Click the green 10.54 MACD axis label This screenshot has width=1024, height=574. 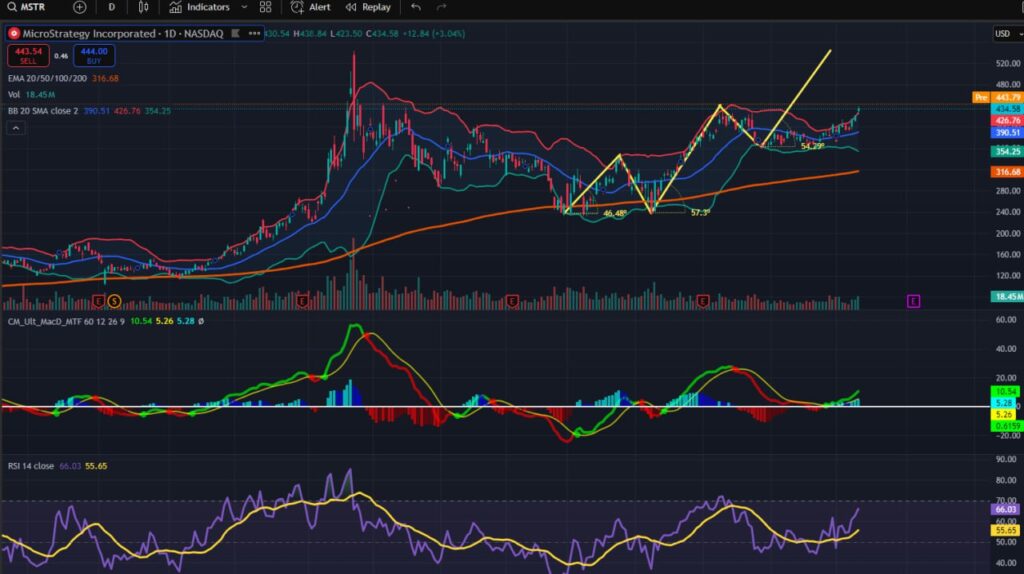(x=1006, y=392)
